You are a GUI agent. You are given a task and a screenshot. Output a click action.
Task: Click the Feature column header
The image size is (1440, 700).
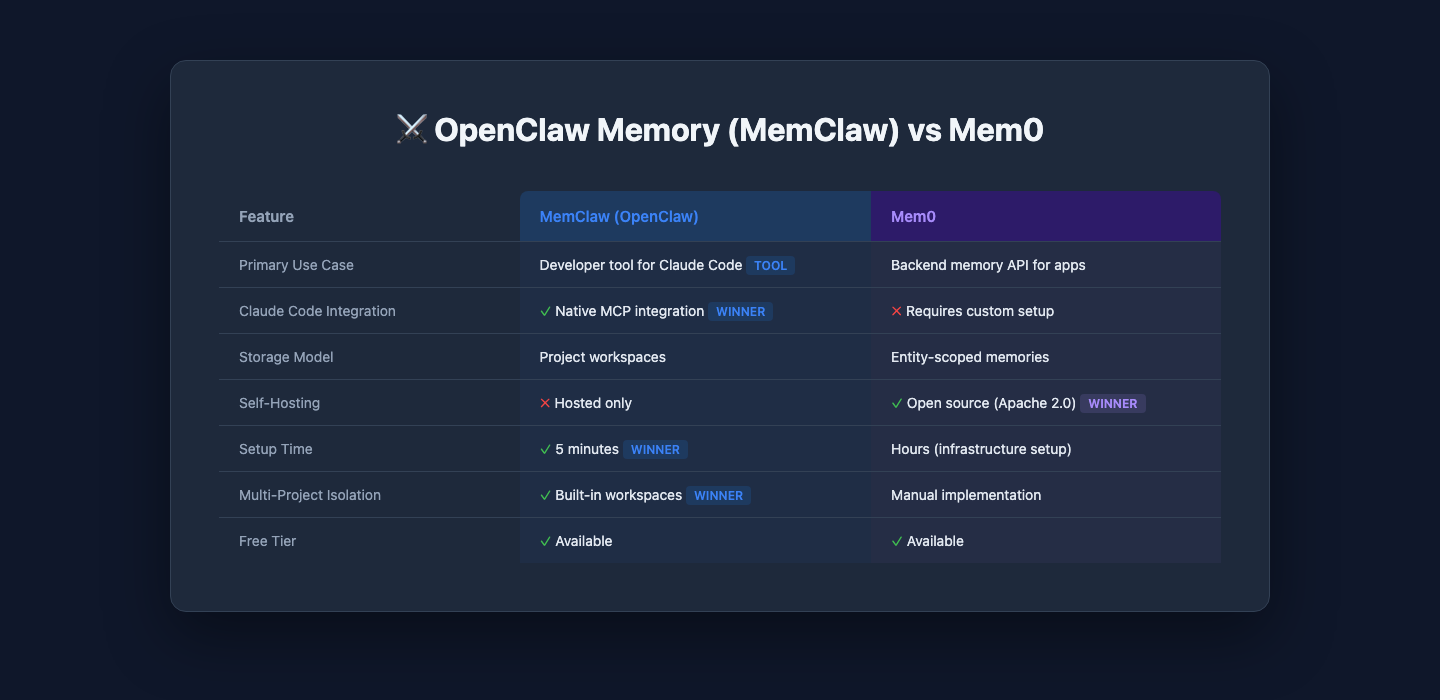266,217
